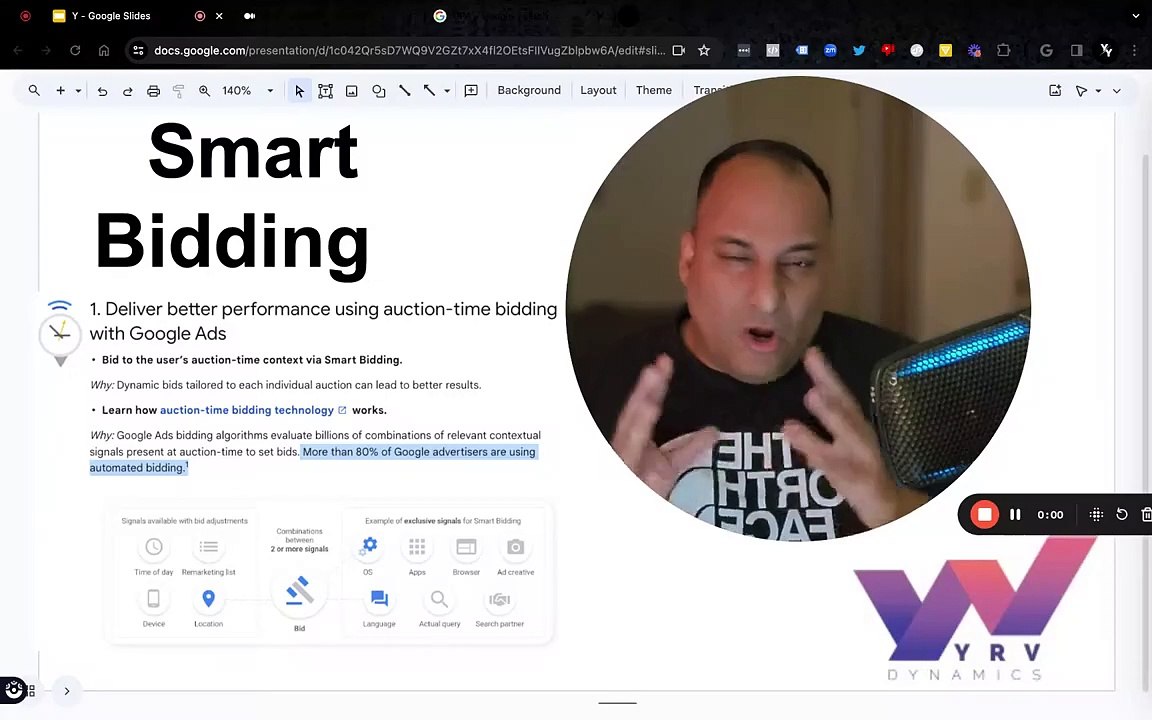Select the Line tool

[404, 90]
